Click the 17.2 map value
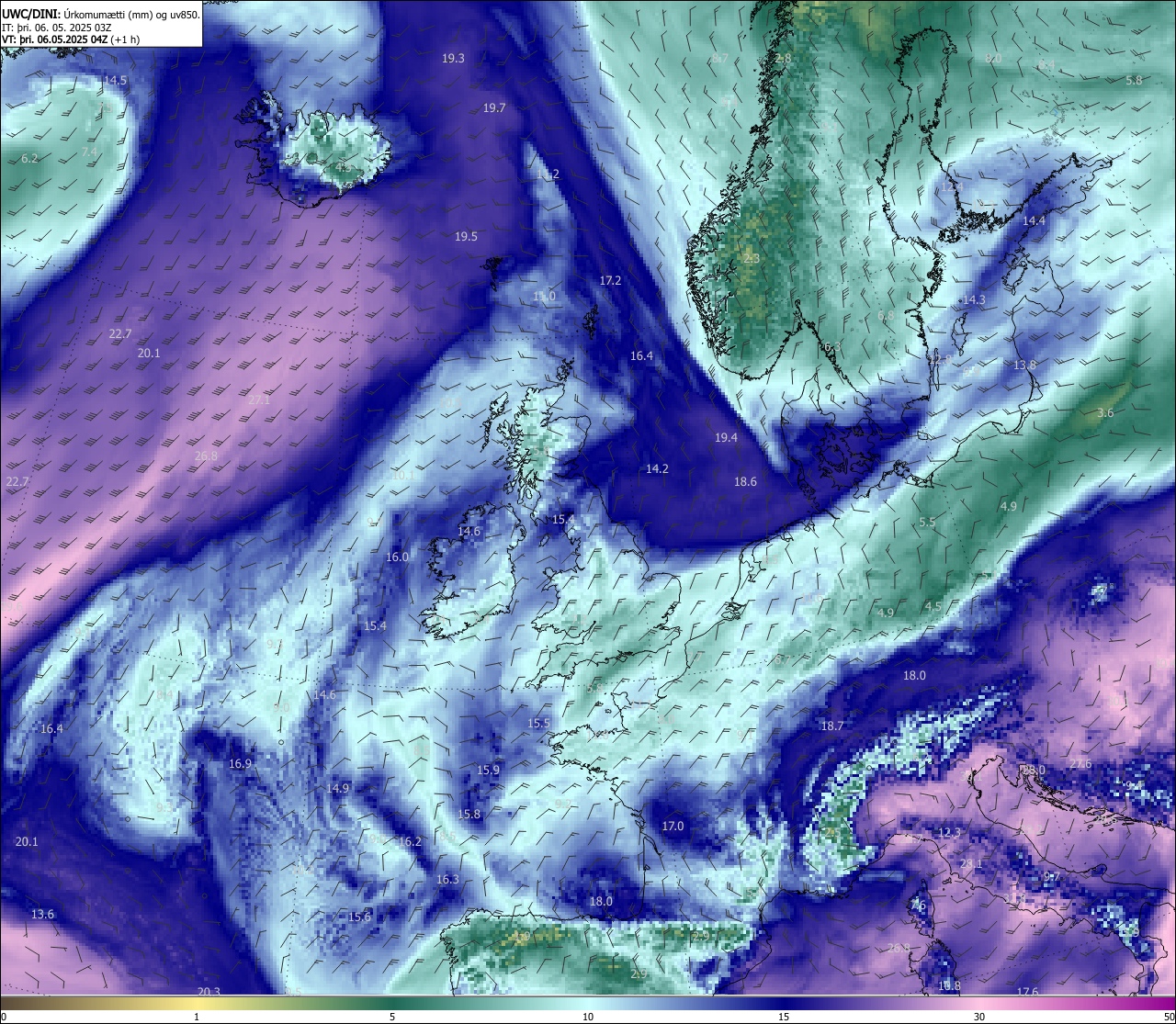 pos(610,281)
